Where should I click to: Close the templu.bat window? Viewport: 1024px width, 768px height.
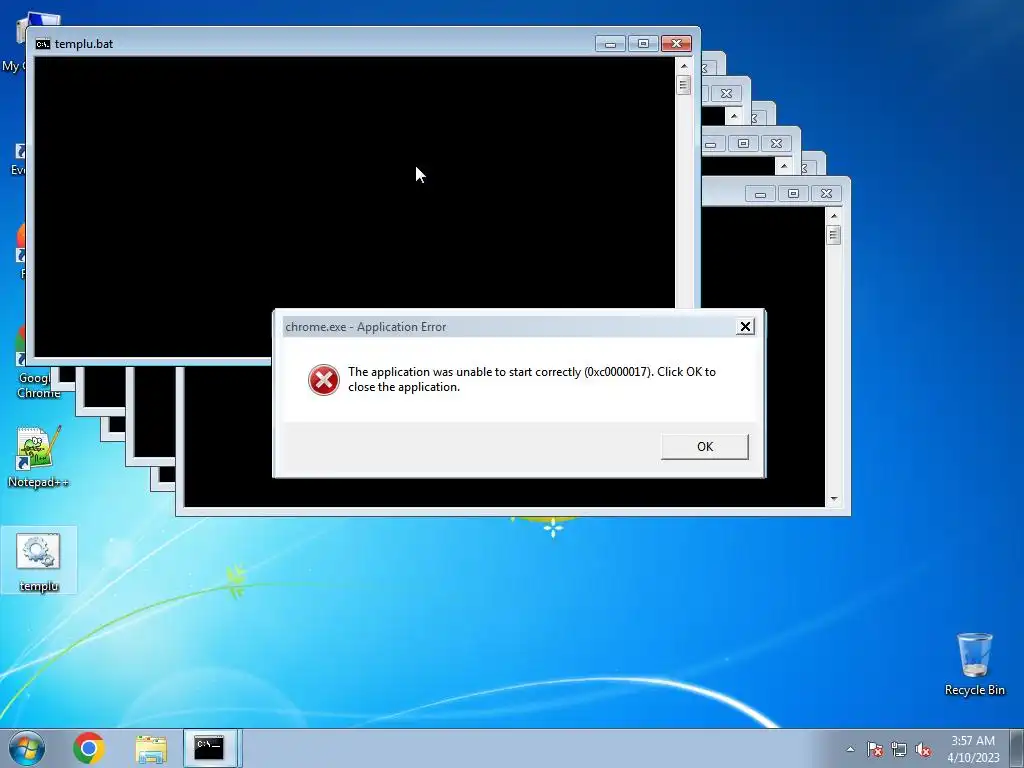tap(677, 44)
